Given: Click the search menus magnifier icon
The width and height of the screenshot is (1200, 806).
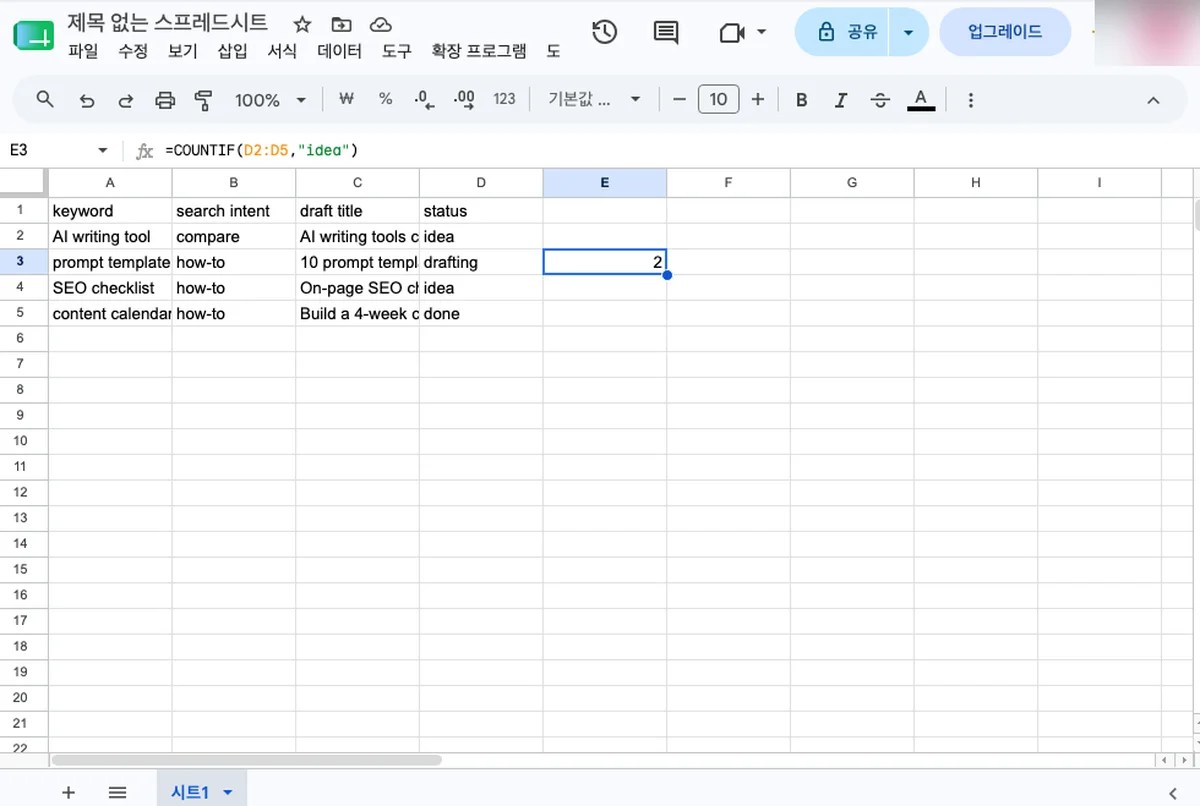Looking at the screenshot, I should (45, 99).
